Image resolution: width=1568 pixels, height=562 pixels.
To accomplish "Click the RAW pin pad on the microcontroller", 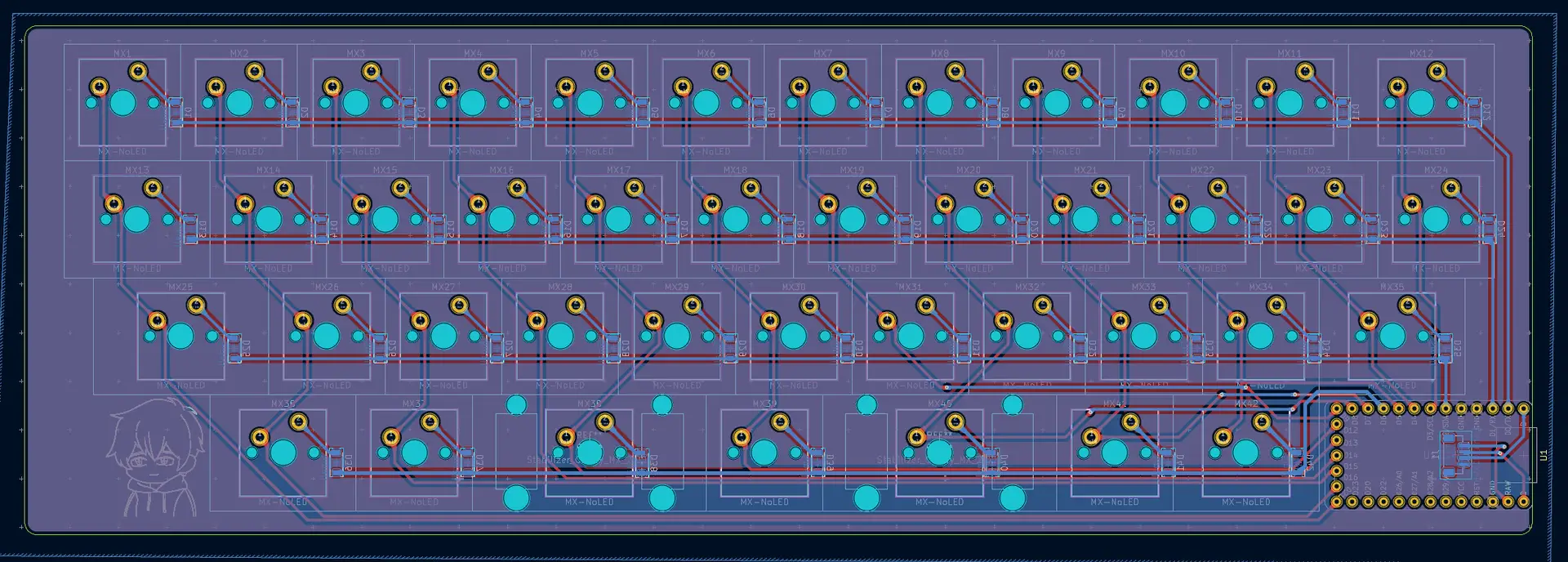I will 1508,502.
